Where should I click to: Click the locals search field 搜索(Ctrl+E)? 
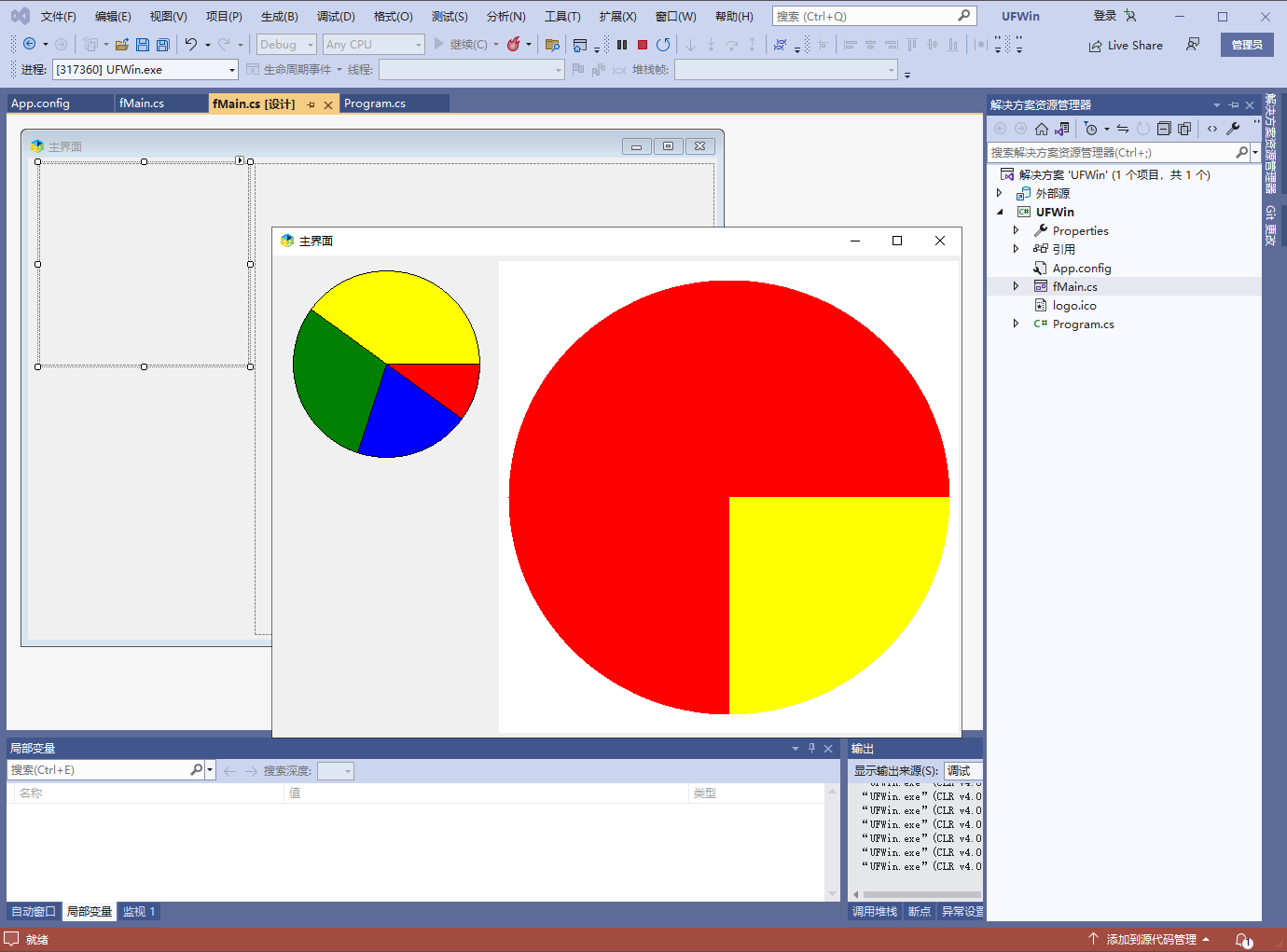pos(98,770)
